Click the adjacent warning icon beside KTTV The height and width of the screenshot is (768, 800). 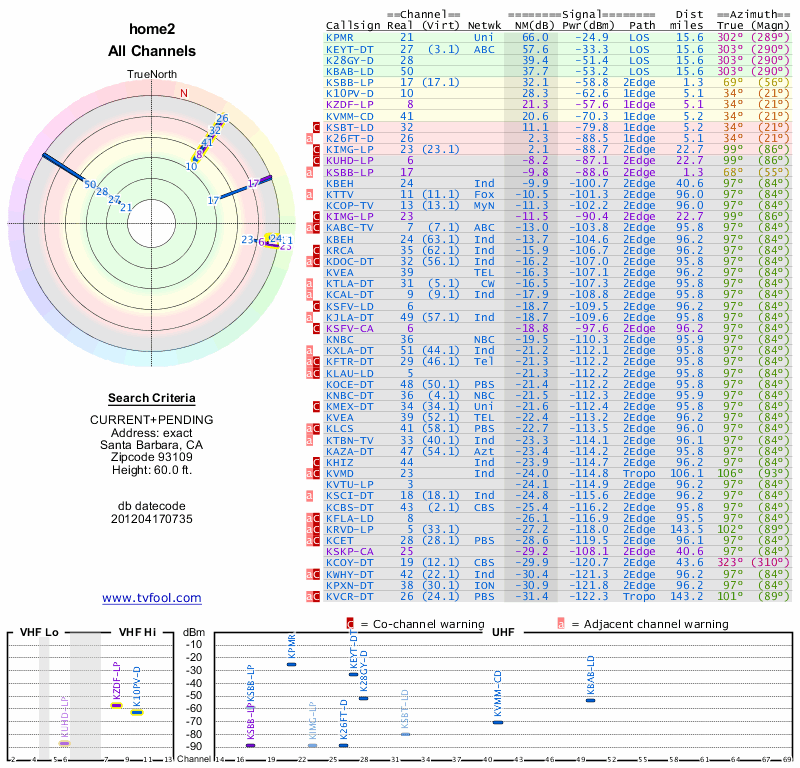309,194
